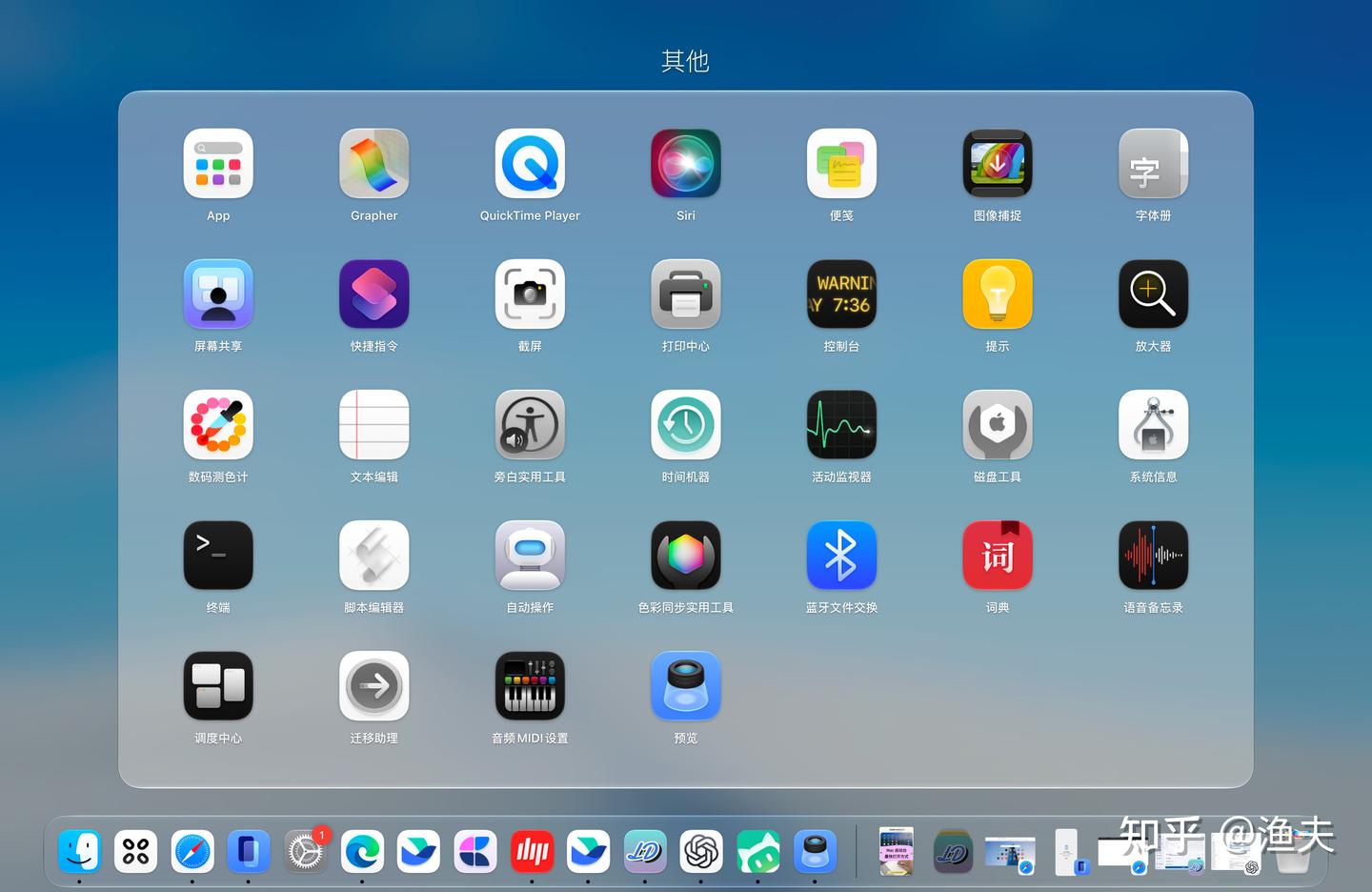Image resolution: width=1372 pixels, height=892 pixels.
Task: Open ChatGPT in the Dock
Action: (x=701, y=851)
